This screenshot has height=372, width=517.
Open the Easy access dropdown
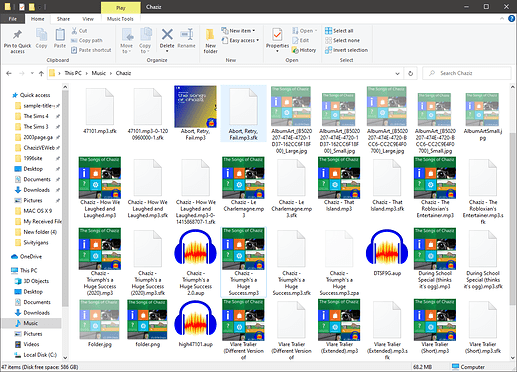click(240, 40)
